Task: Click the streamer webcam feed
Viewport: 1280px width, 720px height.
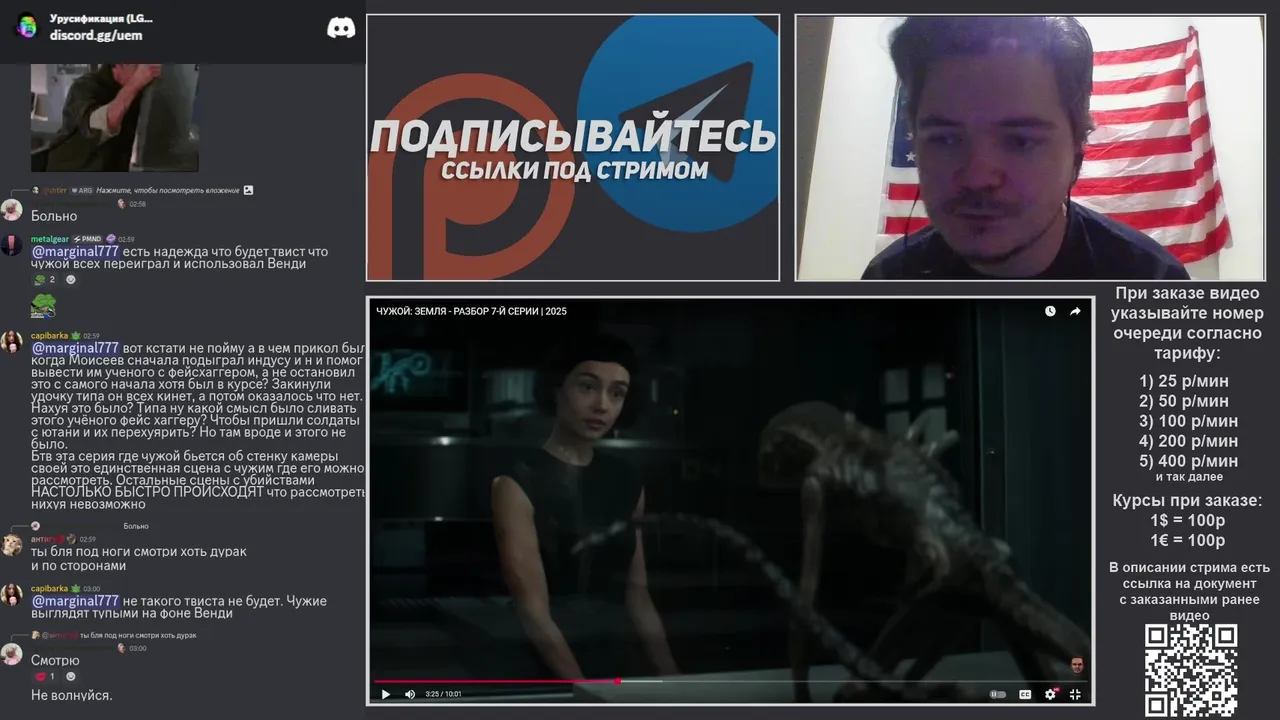Action: [1030, 147]
